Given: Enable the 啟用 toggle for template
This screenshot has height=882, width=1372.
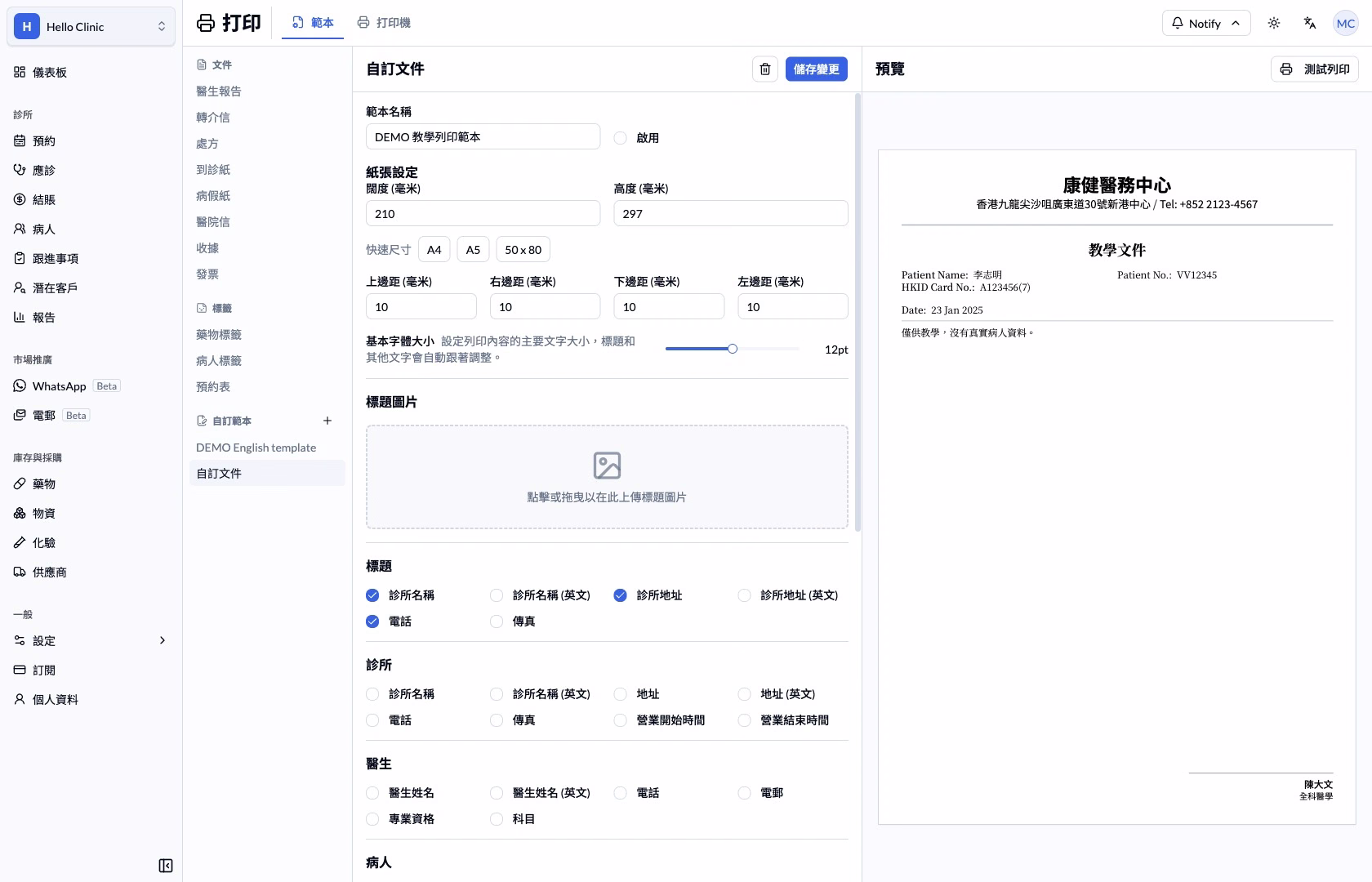Looking at the screenshot, I should pyautogui.click(x=621, y=138).
